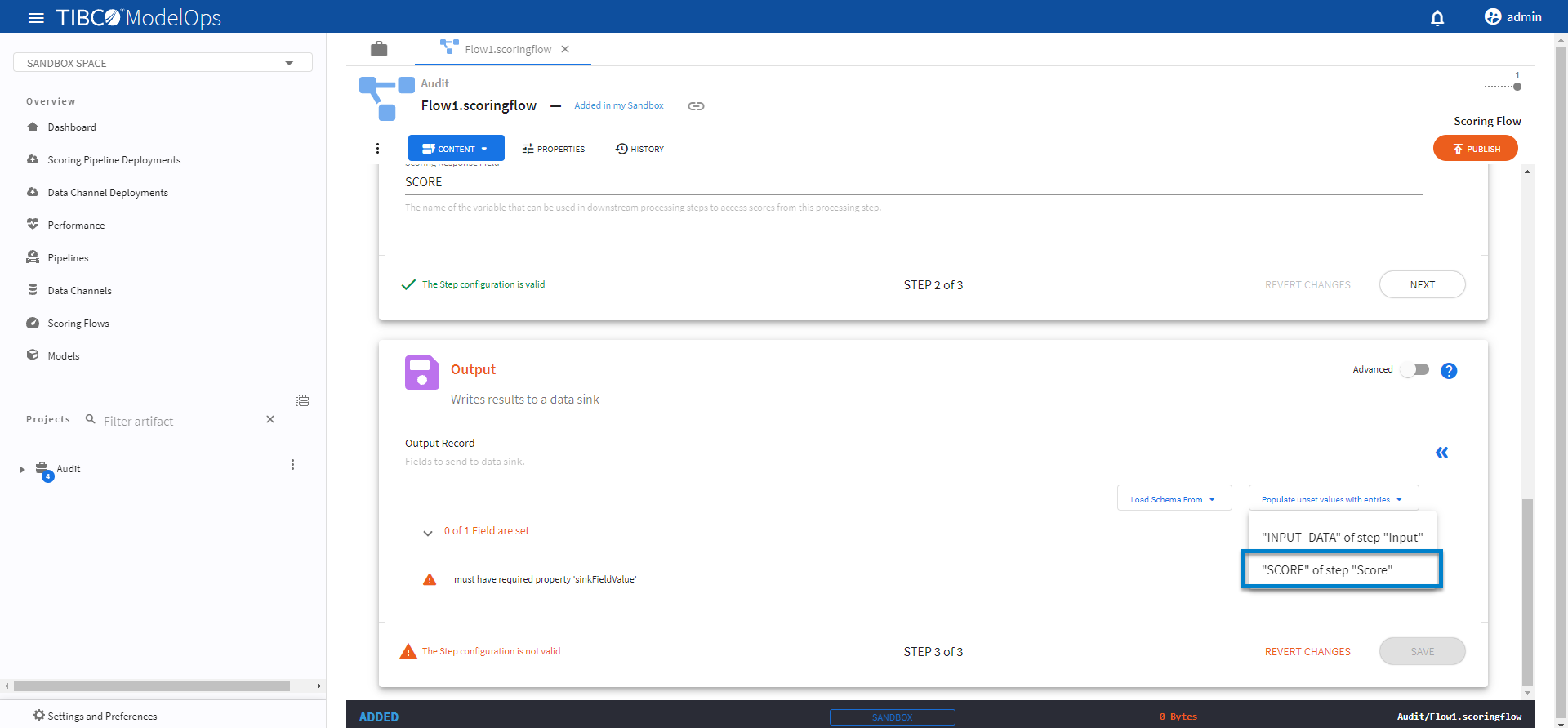Click the Scoring Flows gauge icon
The height and width of the screenshot is (728, 1568).
coord(33,323)
